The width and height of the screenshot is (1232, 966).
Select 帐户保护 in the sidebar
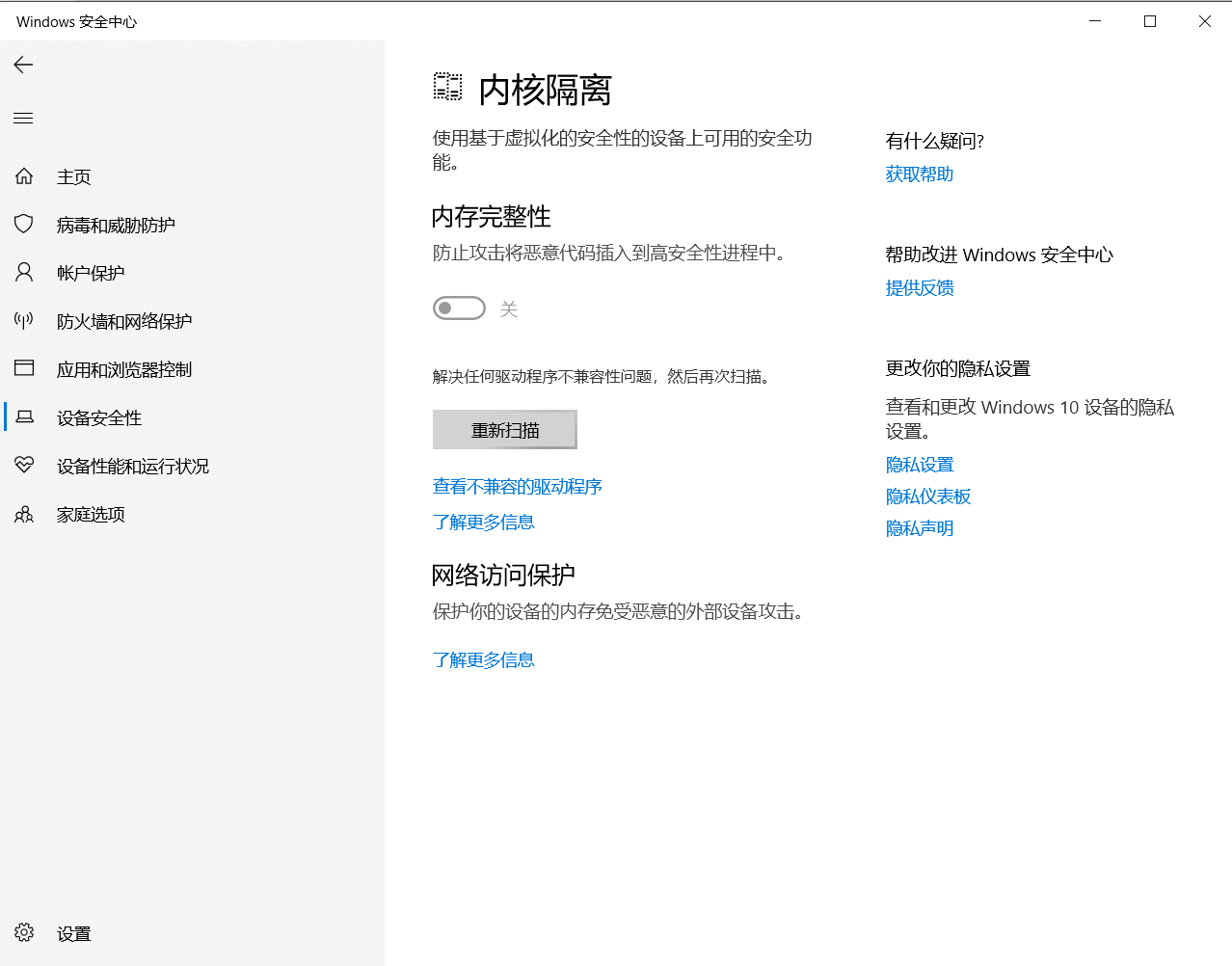pos(193,273)
